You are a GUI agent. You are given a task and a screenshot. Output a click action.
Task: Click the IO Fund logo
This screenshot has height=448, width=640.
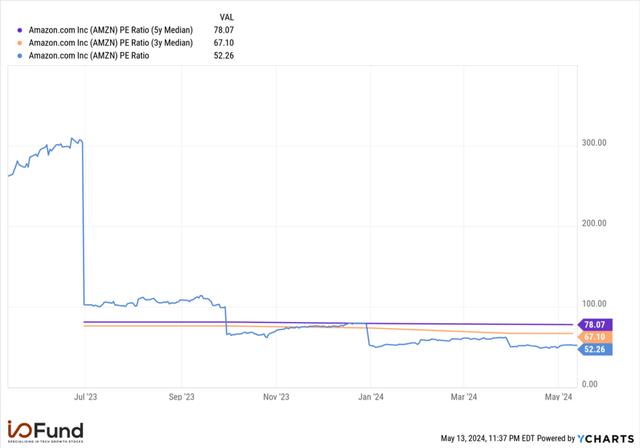coord(45,432)
